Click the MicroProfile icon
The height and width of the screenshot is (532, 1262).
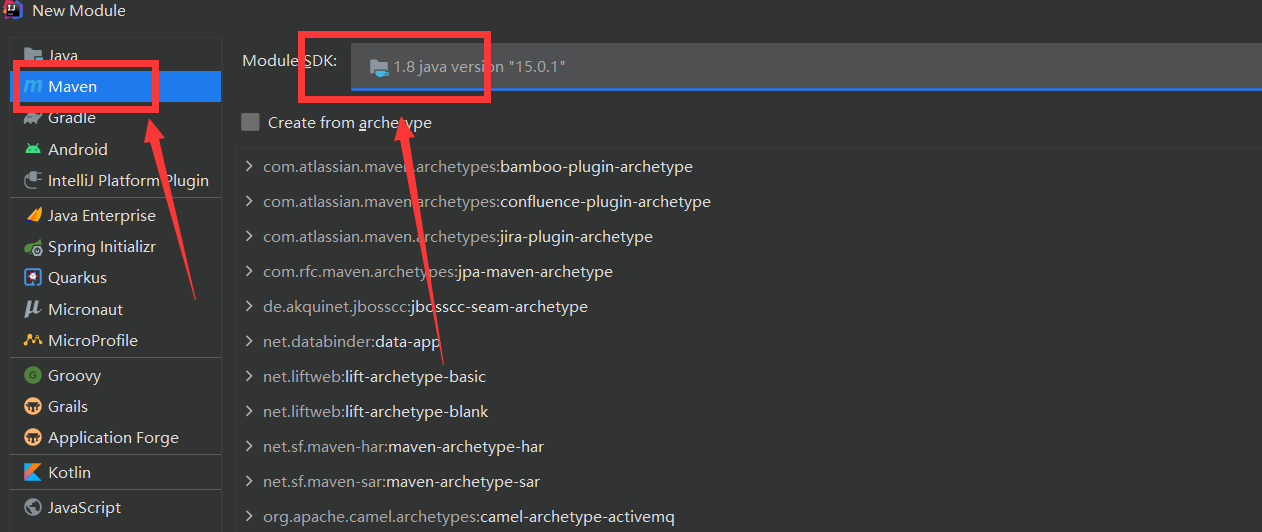33,340
